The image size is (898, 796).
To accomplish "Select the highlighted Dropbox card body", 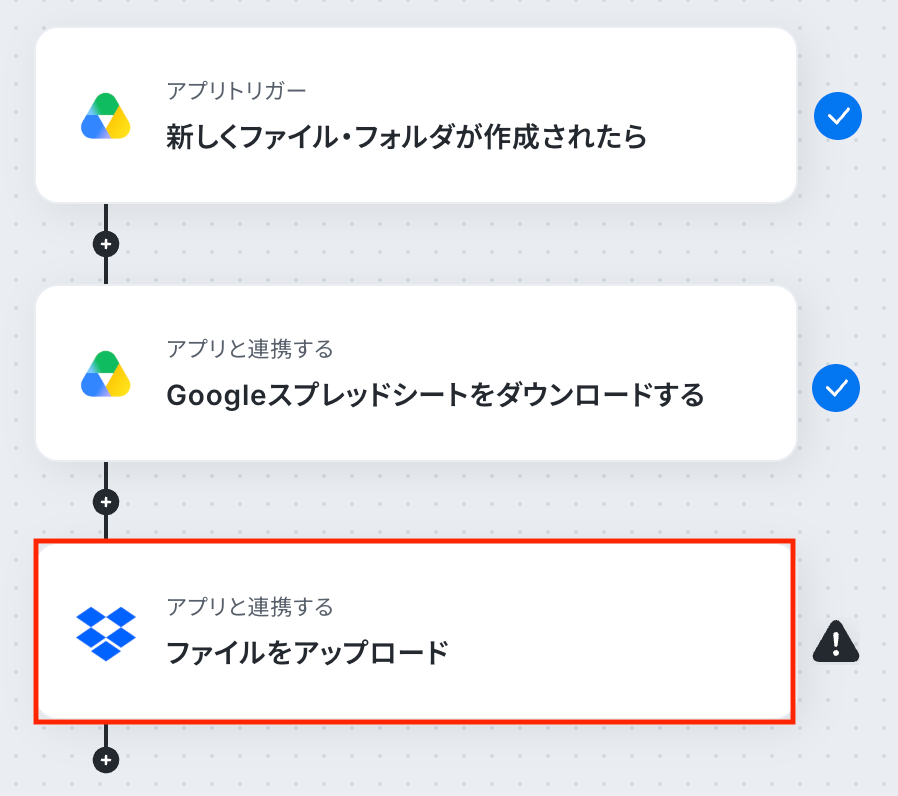I will tap(415, 631).
